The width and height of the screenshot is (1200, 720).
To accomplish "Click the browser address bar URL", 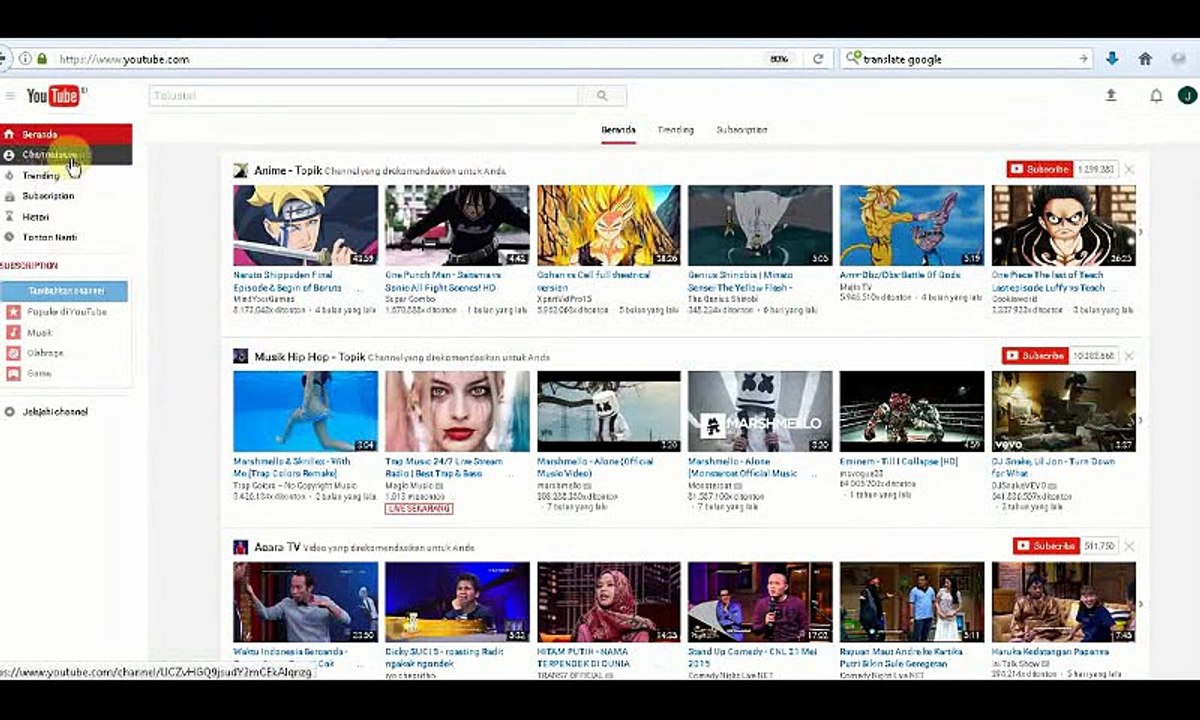I will coord(124,59).
